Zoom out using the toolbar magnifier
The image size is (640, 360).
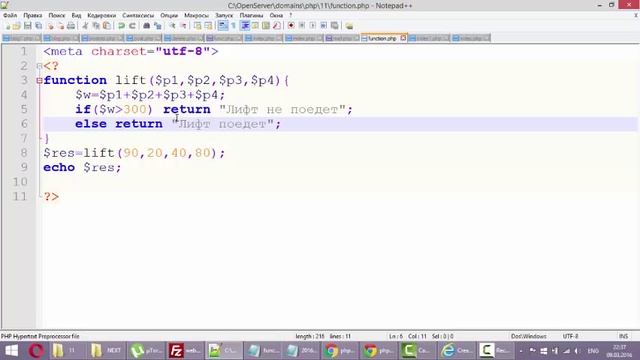click(183, 26)
